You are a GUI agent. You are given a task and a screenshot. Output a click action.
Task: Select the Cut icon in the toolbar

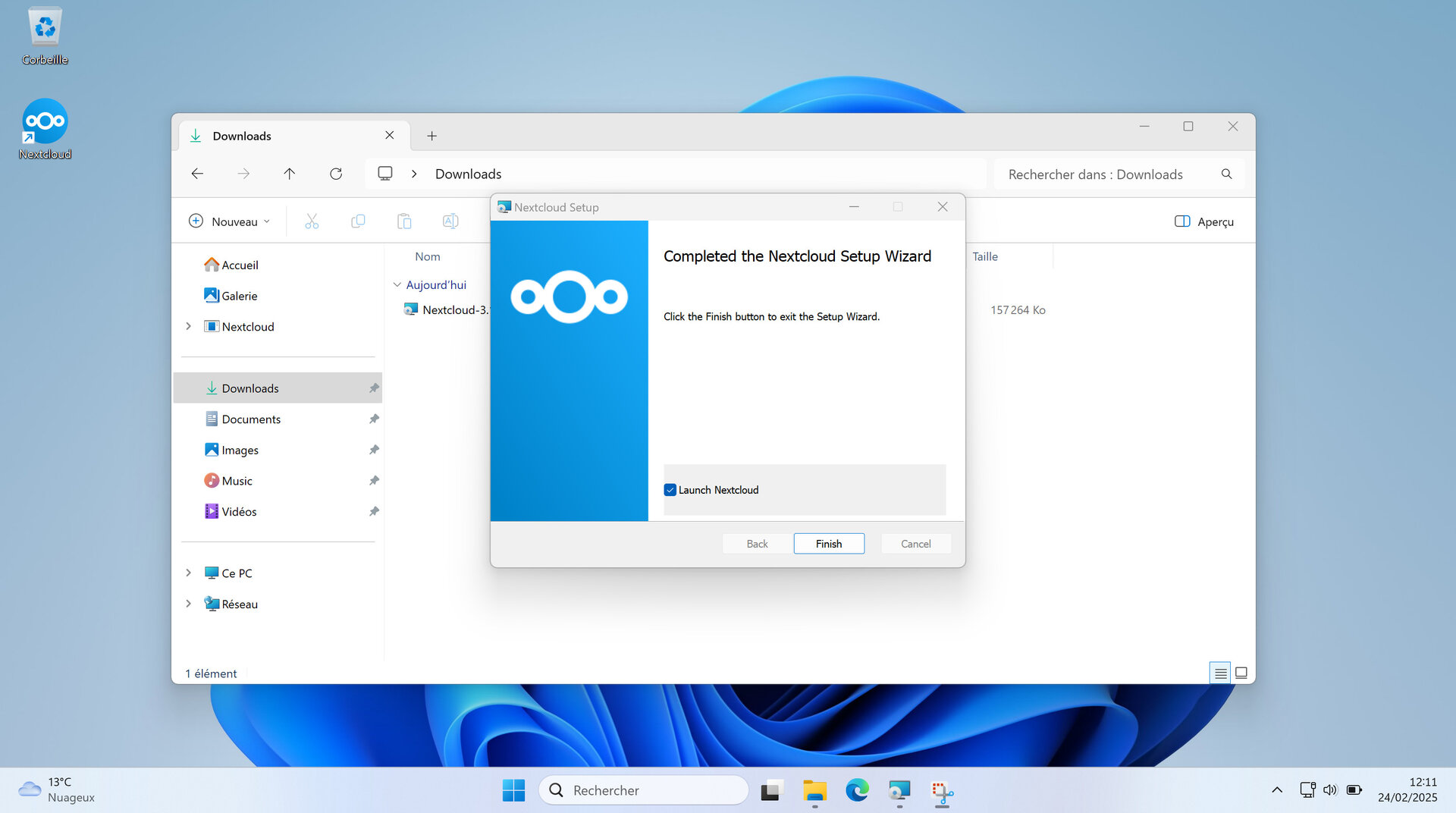coord(311,221)
